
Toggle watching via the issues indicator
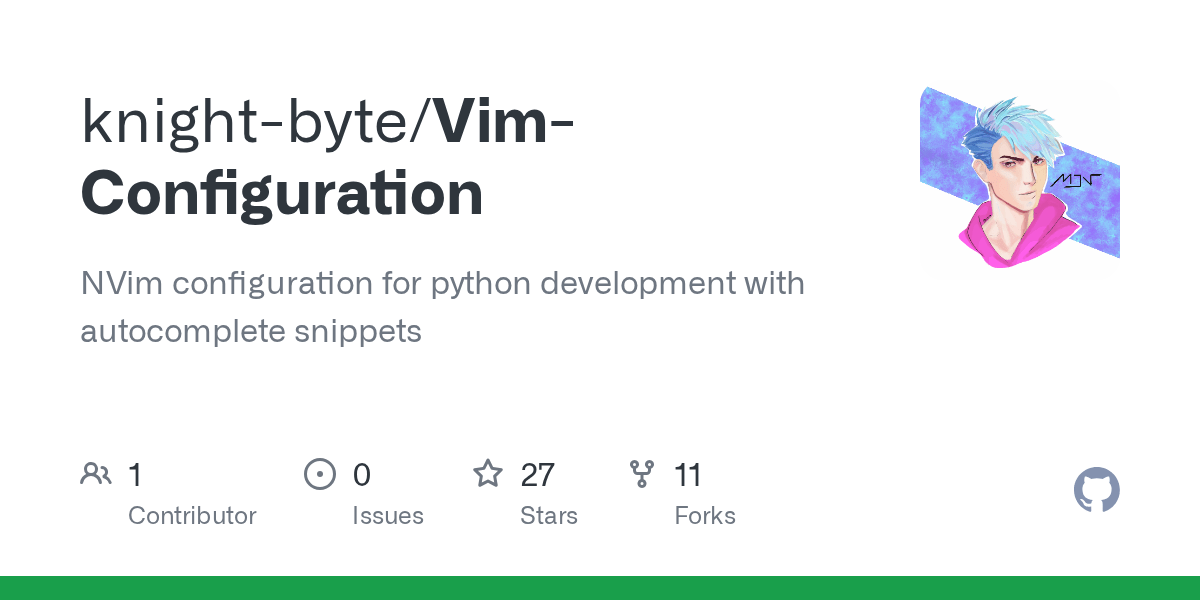point(320,473)
